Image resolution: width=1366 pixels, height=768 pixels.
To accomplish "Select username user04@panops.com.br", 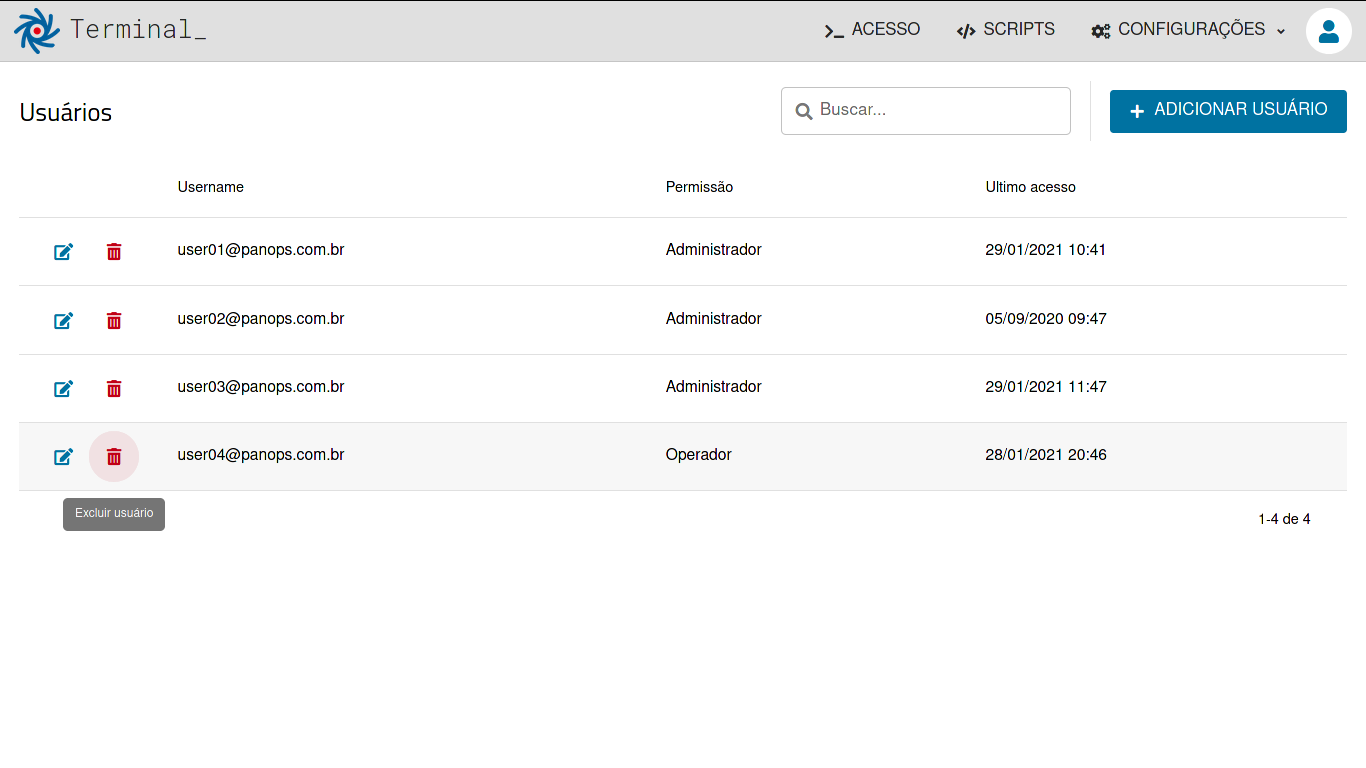I will (x=261, y=455).
